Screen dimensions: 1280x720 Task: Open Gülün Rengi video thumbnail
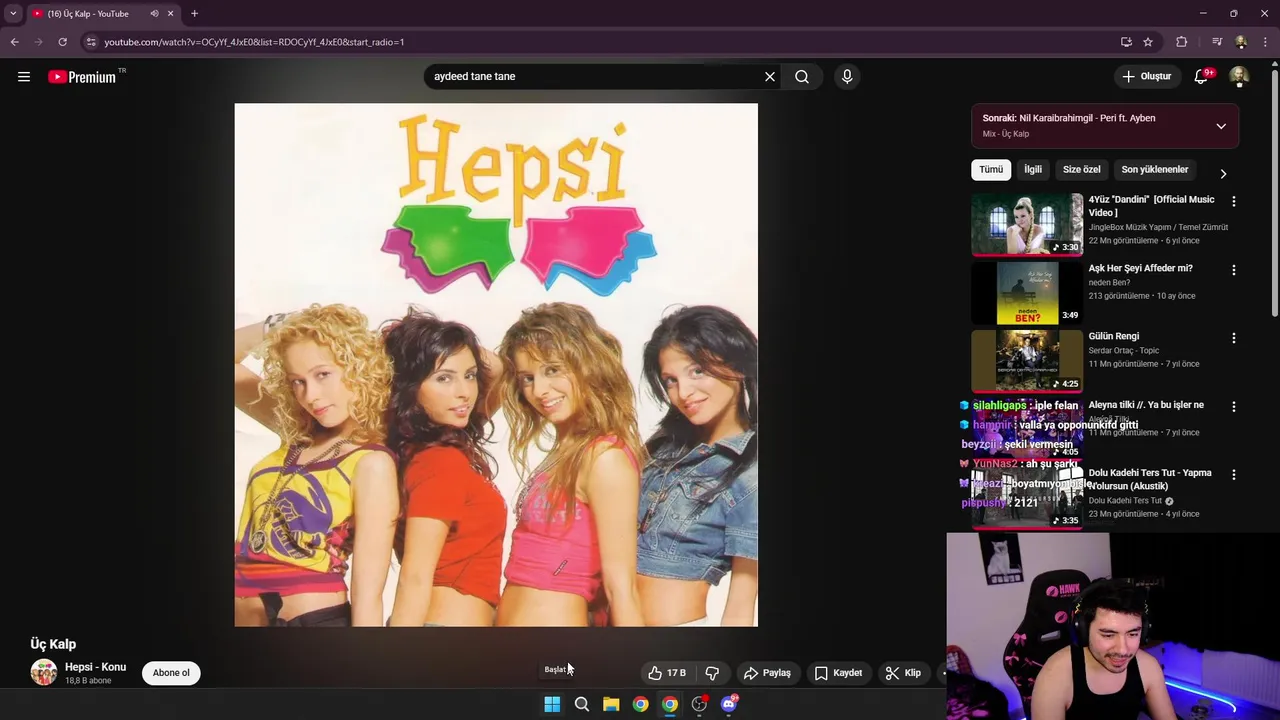pyautogui.click(x=1027, y=361)
